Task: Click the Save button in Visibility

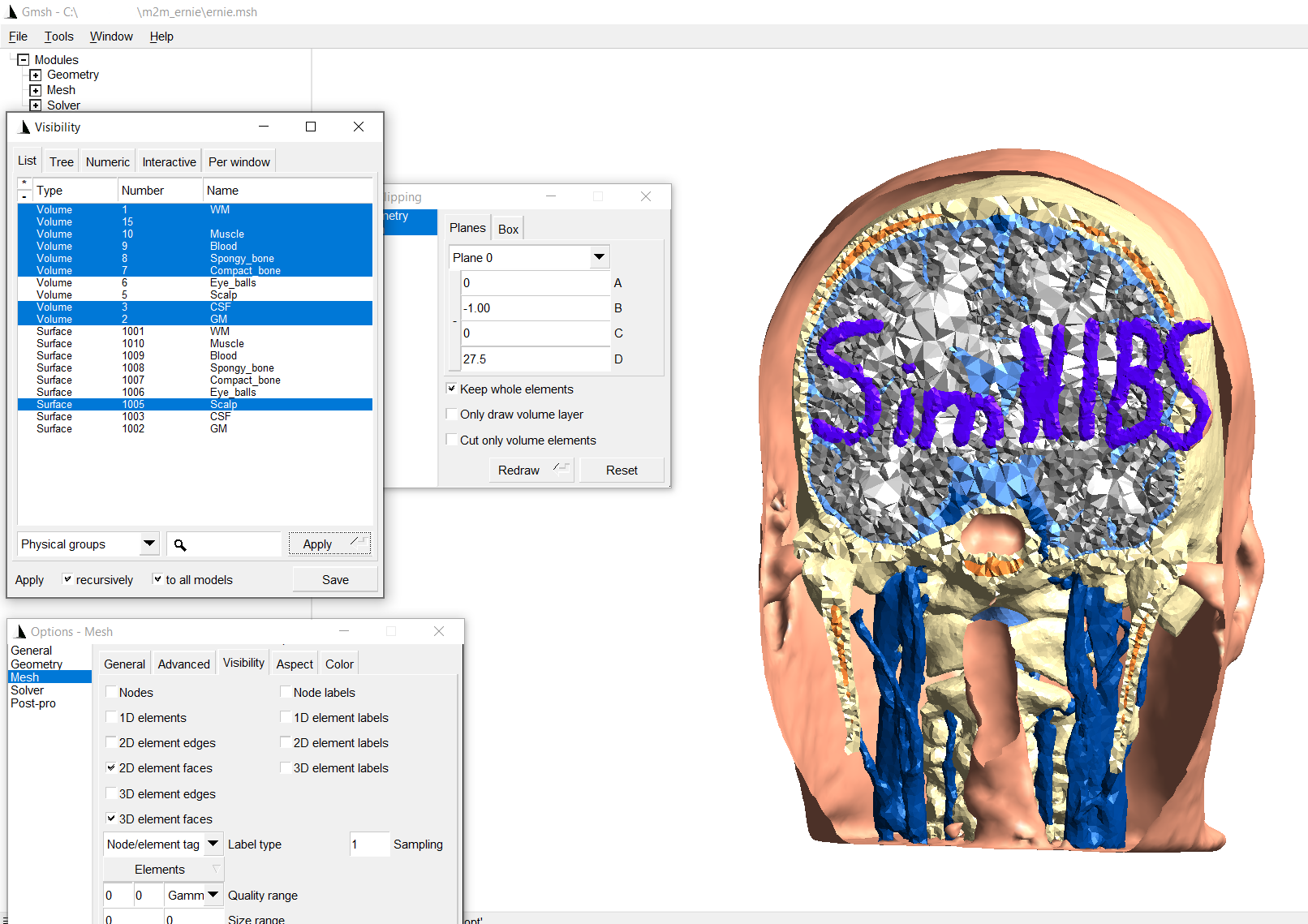Action: 335,579
